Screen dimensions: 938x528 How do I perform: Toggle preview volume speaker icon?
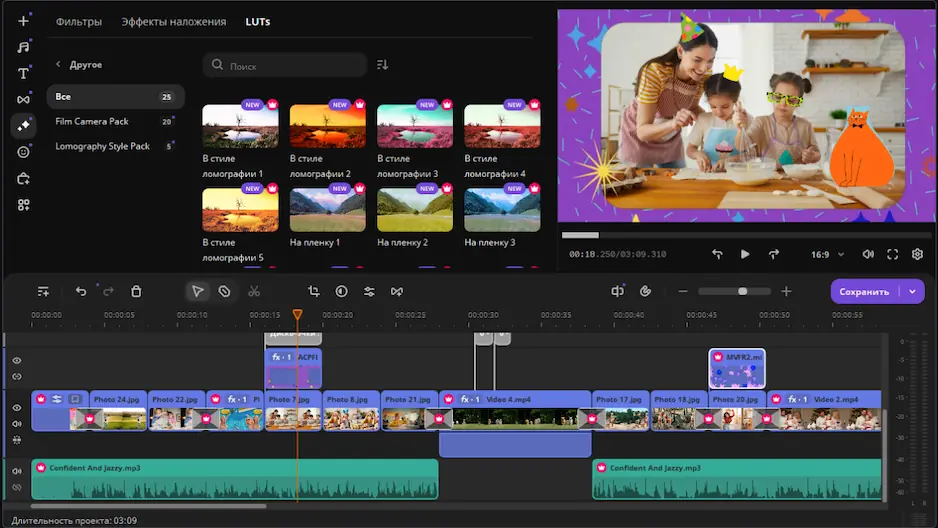(868, 254)
